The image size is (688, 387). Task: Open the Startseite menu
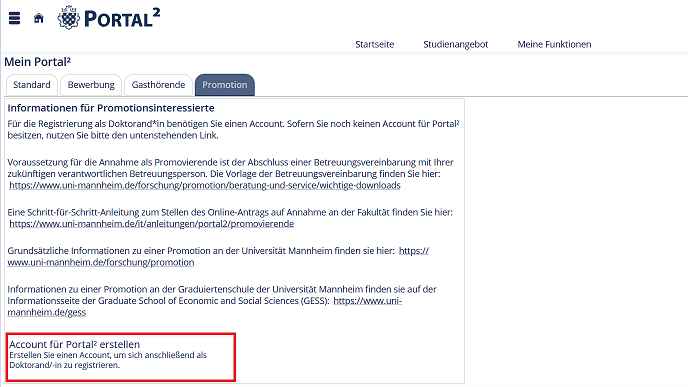375,44
